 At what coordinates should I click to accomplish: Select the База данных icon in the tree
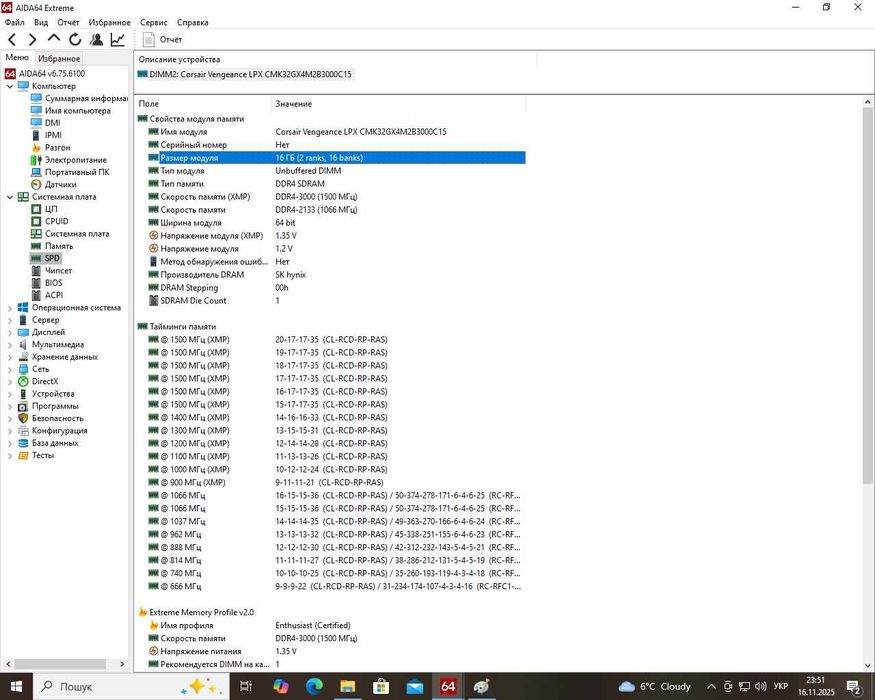point(23,443)
